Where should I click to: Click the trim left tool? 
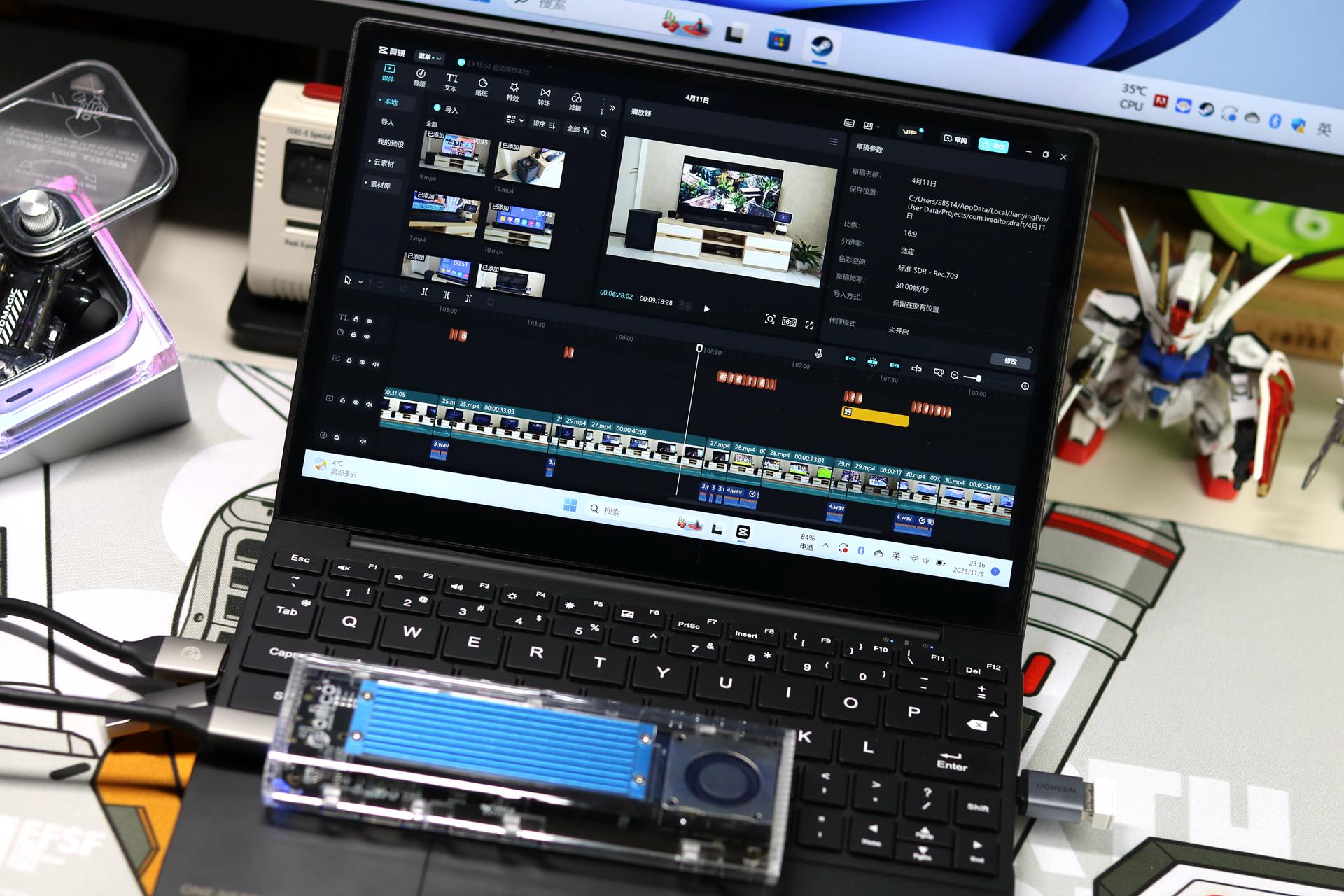click(x=446, y=295)
